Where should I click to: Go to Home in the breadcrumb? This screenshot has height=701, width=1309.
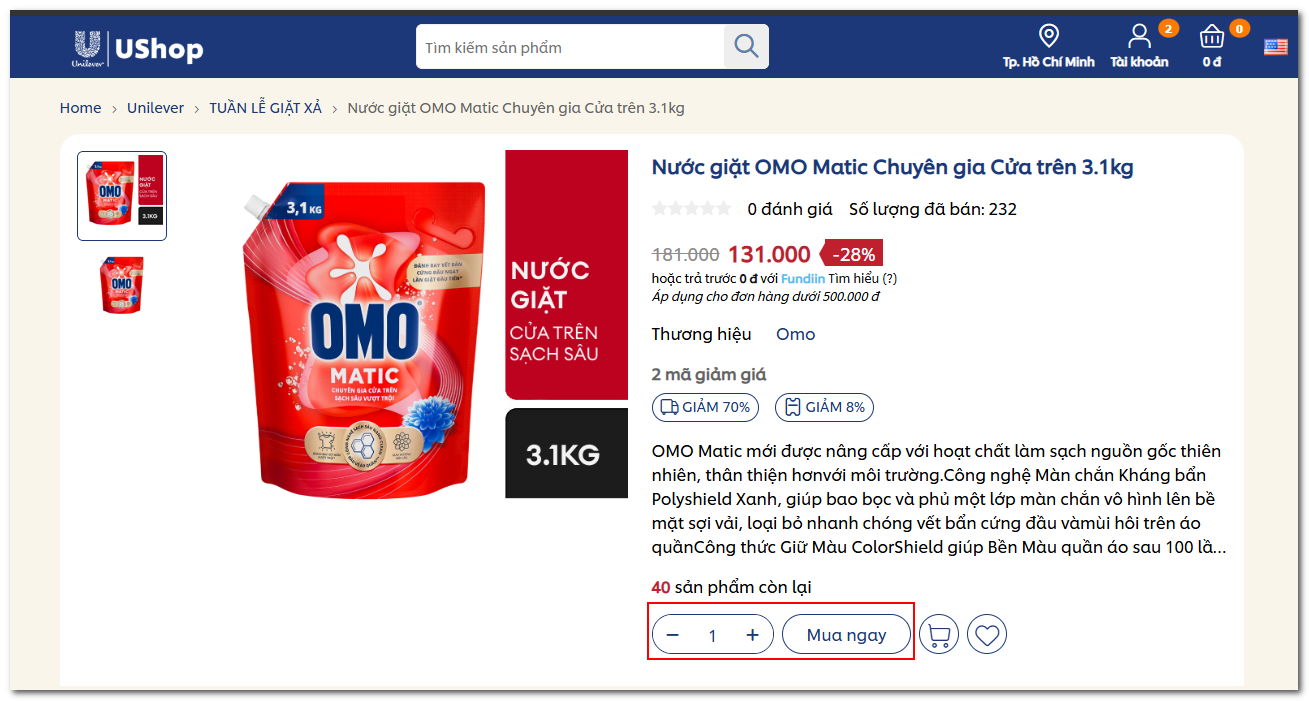pos(80,108)
